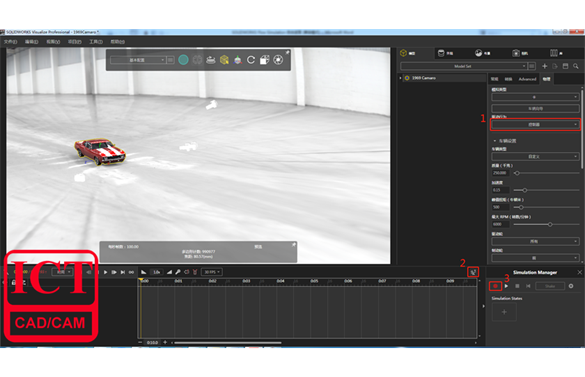The image size is (585, 377).
Task: Open the Model Set dropdown
Action: [463, 66]
